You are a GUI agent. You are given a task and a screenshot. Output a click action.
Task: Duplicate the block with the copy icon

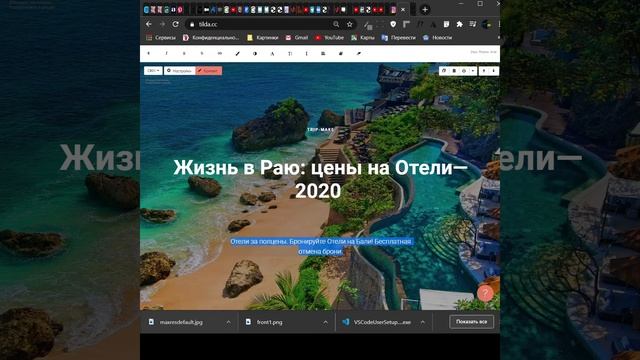pyautogui.click(x=444, y=71)
